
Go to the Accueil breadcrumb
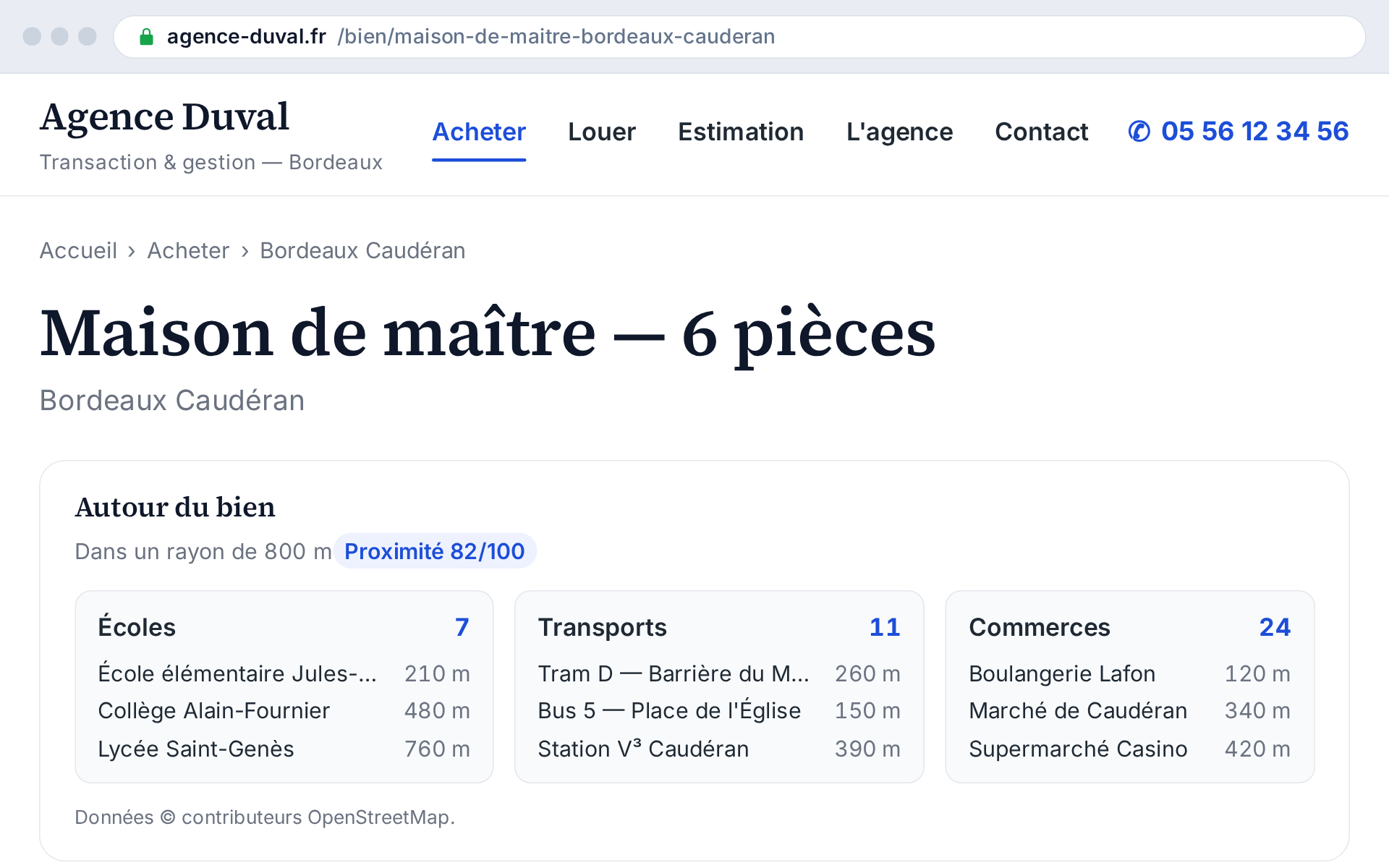[x=78, y=250]
